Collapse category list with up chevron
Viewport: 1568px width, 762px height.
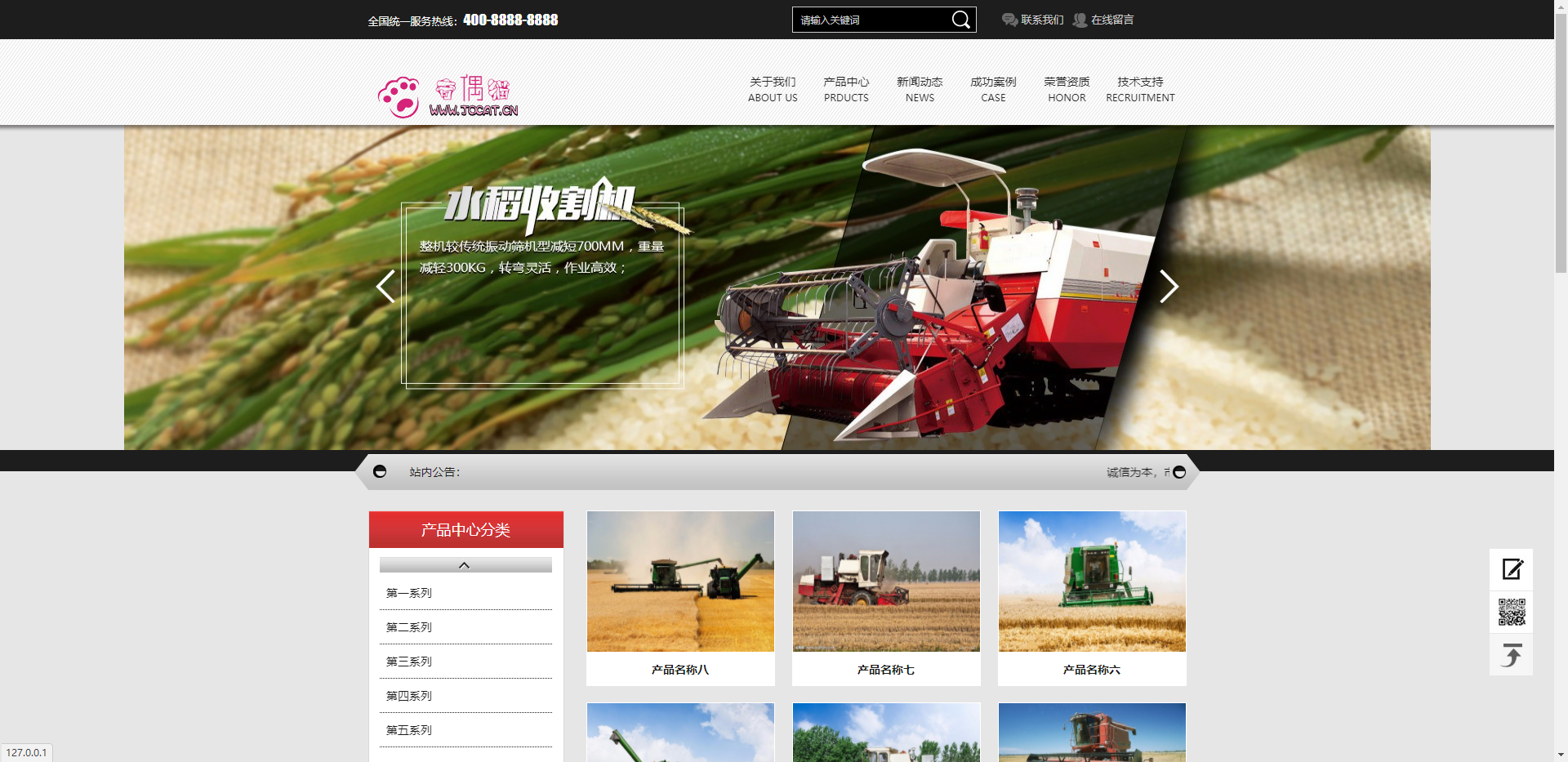(465, 565)
